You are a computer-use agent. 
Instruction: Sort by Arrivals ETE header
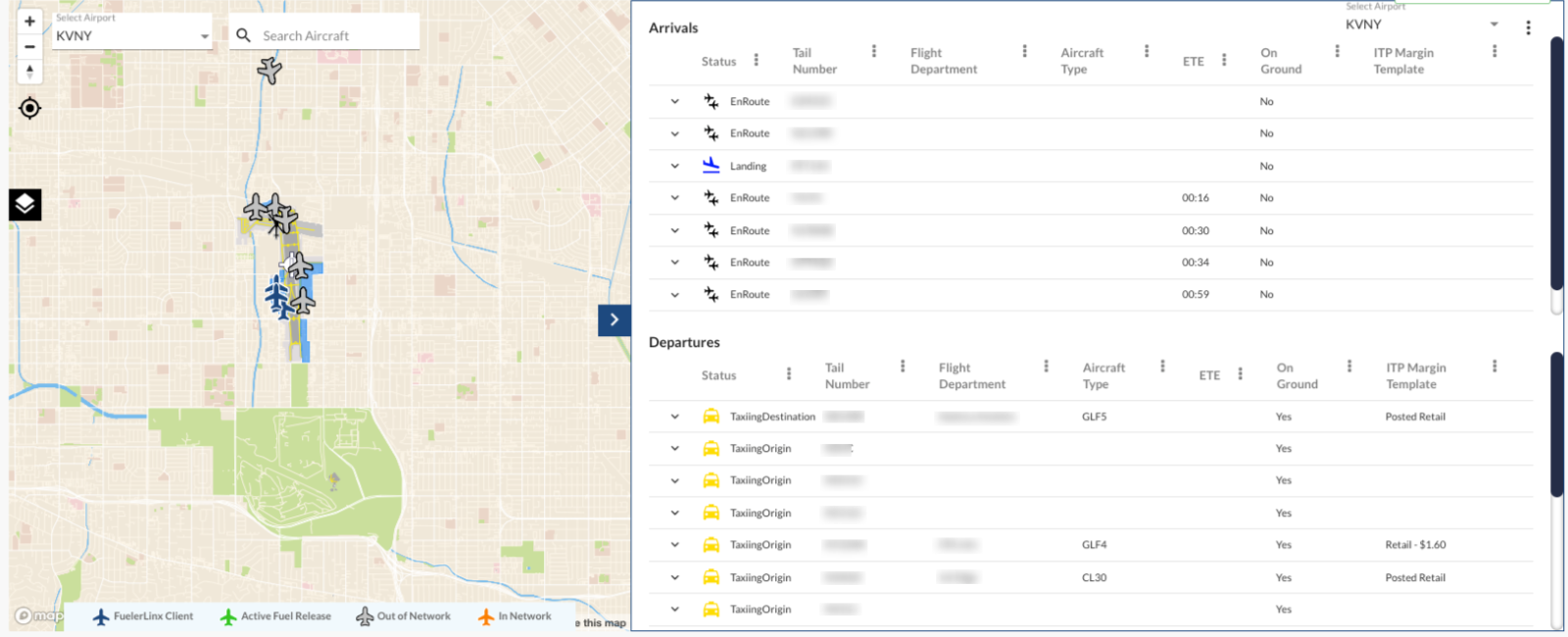tap(1193, 61)
